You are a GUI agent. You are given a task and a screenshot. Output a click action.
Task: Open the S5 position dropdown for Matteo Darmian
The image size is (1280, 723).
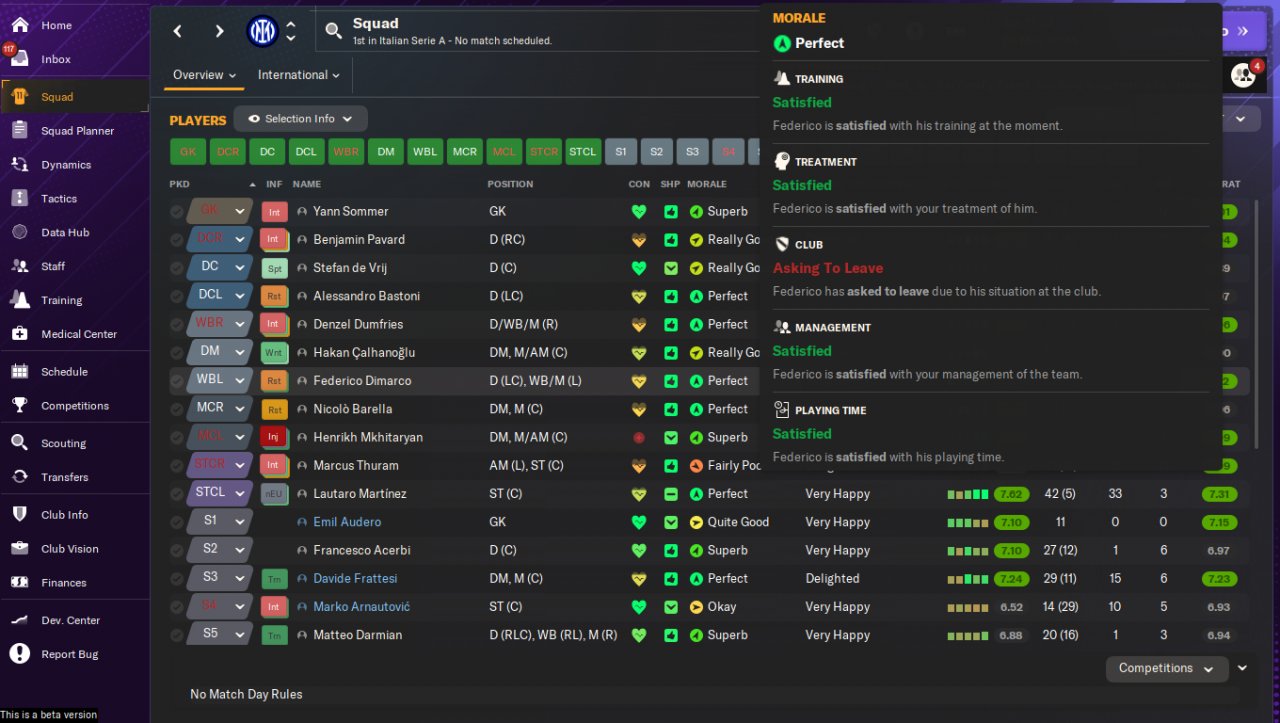(x=220, y=634)
